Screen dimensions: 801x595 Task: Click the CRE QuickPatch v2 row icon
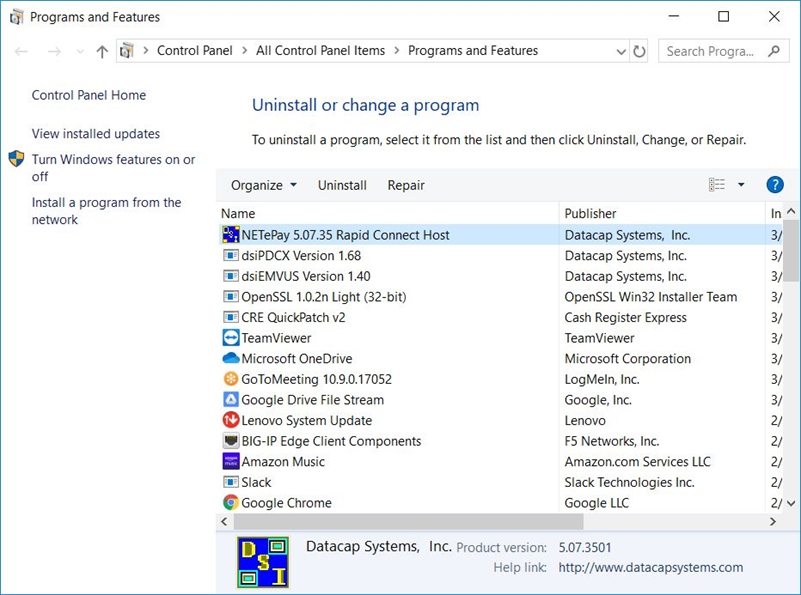pyautogui.click(x=231, y=317)
